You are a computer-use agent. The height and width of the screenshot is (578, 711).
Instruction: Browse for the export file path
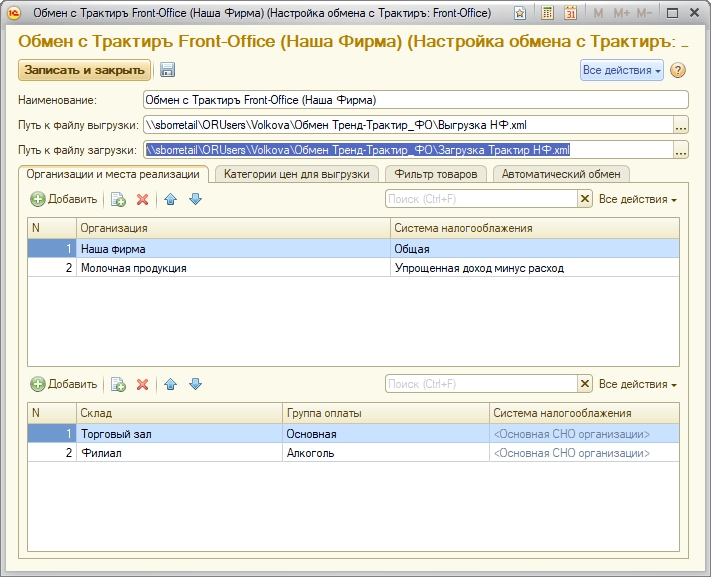point(681,125)
